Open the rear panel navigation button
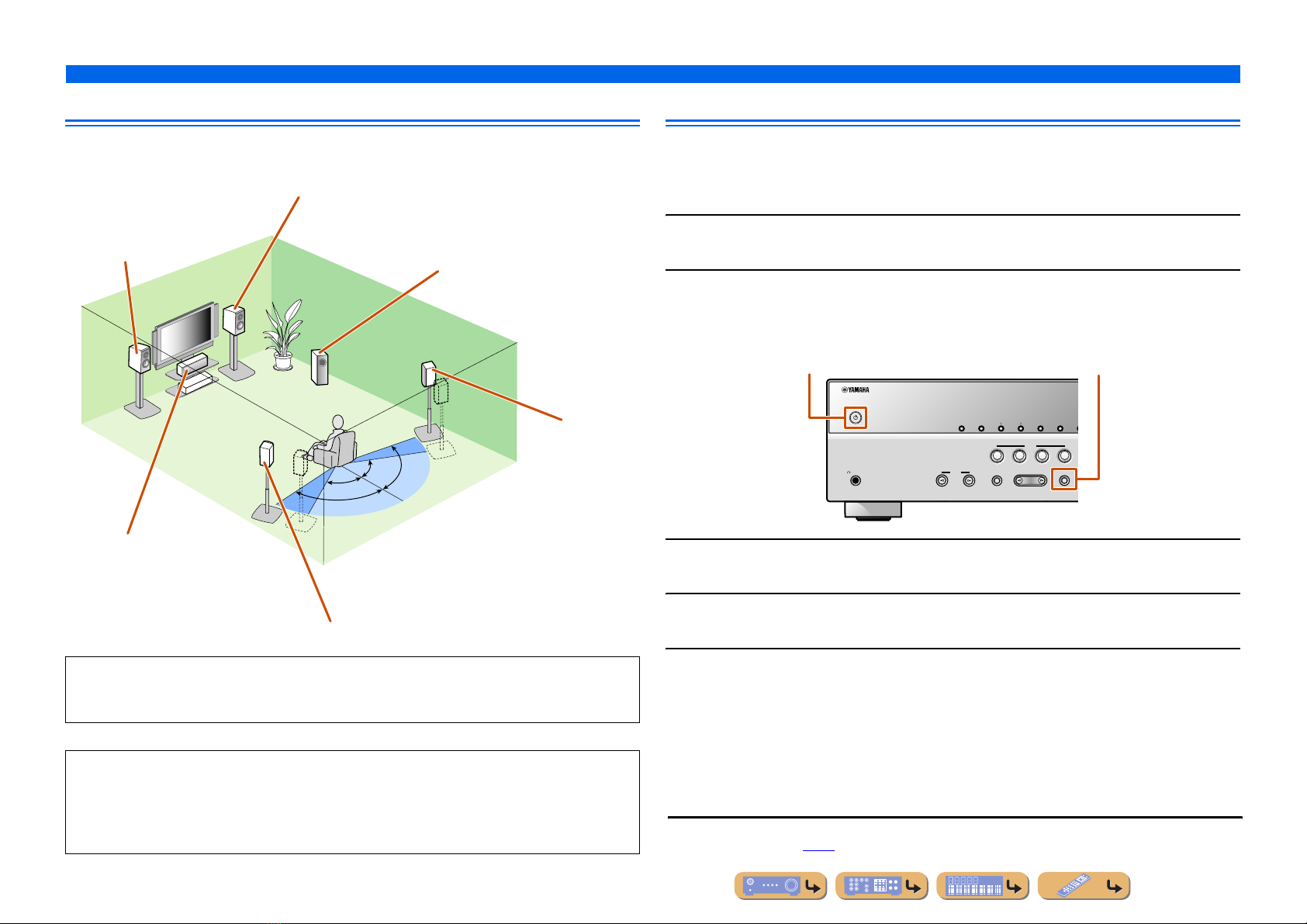 pos(882,886)
